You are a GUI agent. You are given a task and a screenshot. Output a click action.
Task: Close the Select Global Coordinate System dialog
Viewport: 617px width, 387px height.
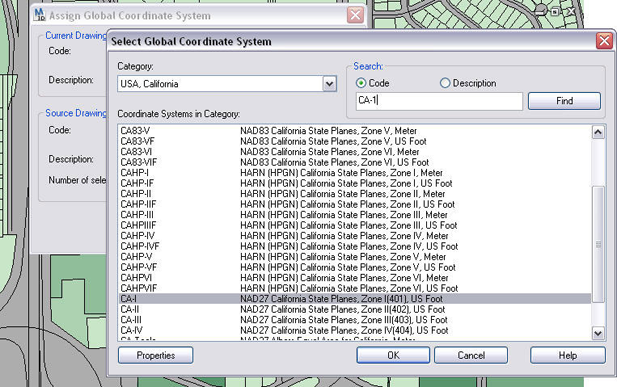tap(604, 41)
